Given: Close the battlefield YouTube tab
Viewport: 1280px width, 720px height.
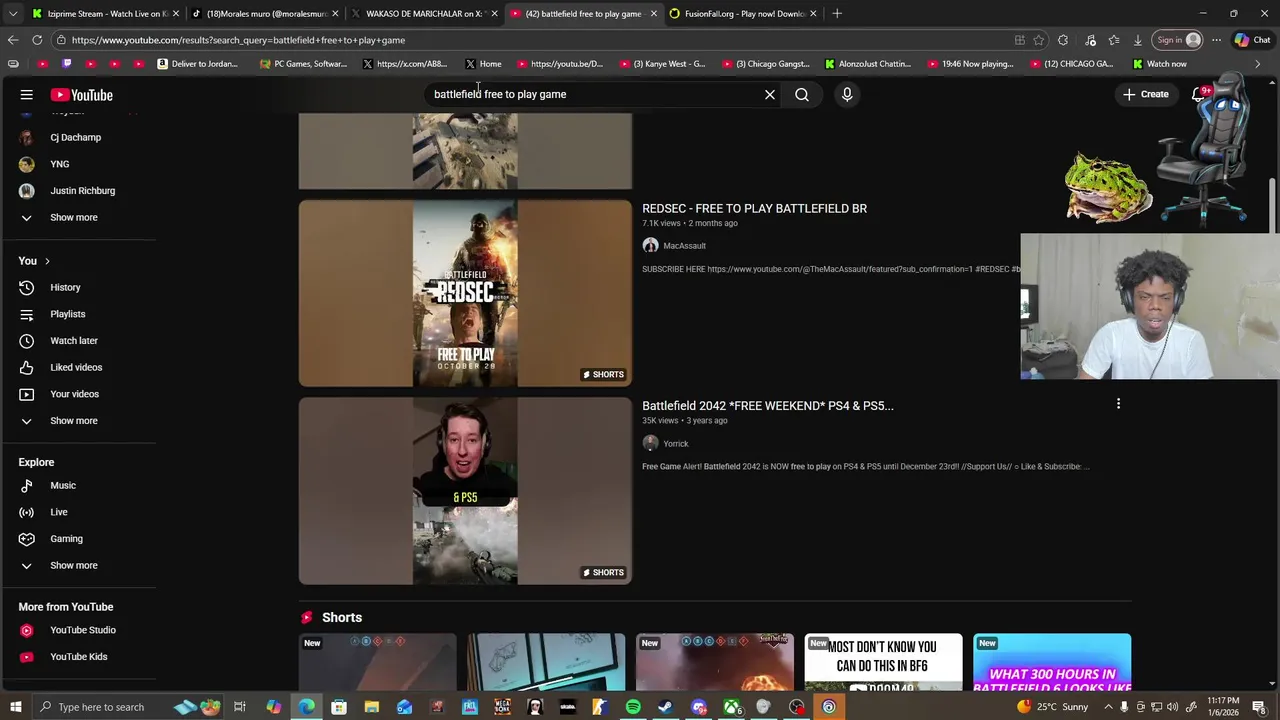Looking at the screenshot, I should [654, 14].
